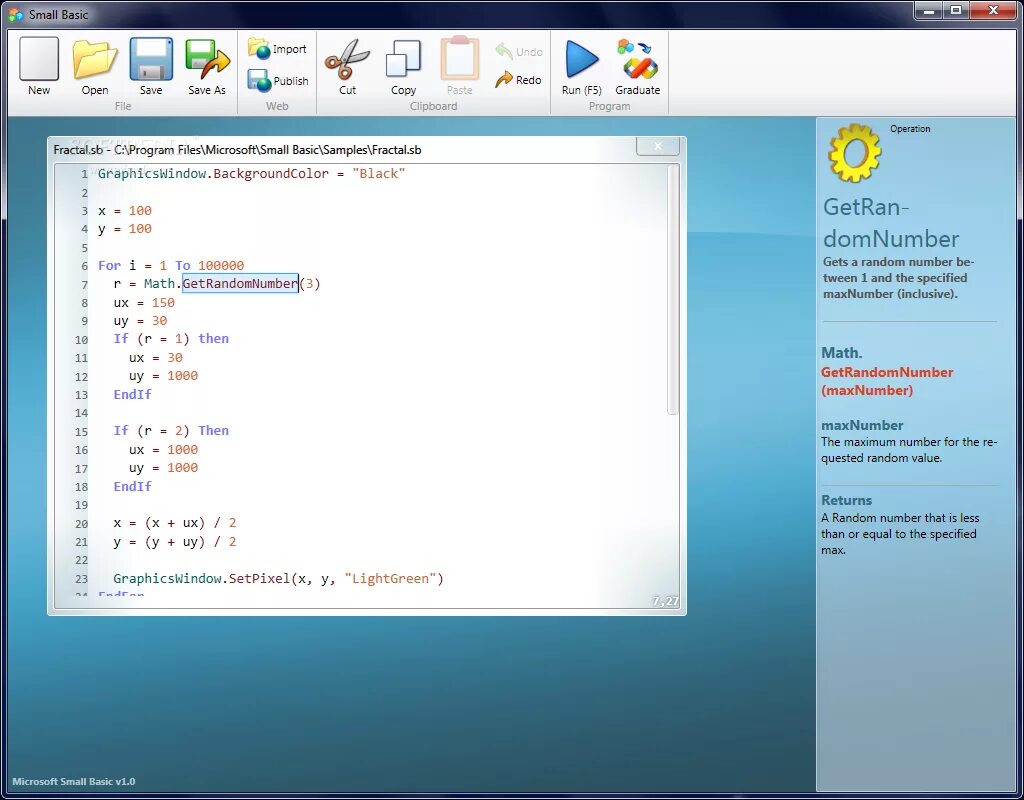Viewport: 1024px width, 800px height.
Task: Click y = 100 on line 4
Action: tap(125, 229)
